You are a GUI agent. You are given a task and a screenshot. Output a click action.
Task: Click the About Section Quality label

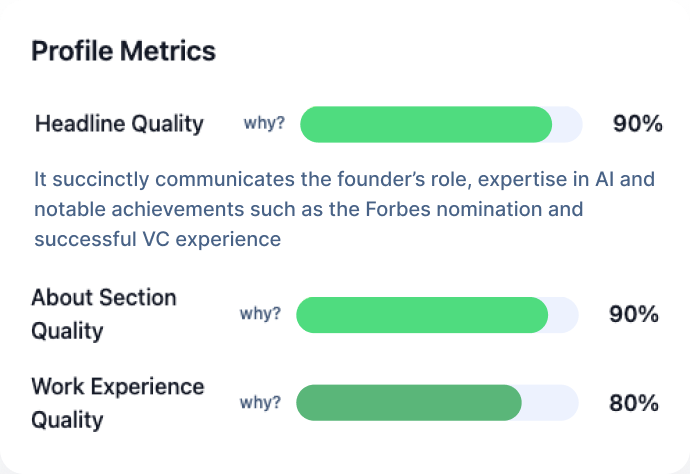tap(103, 314)
